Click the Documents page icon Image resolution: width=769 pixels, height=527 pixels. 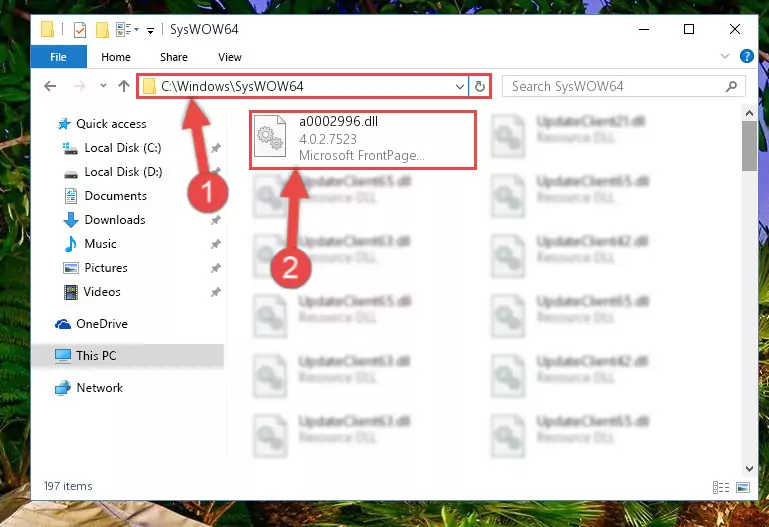pos(71,196)
